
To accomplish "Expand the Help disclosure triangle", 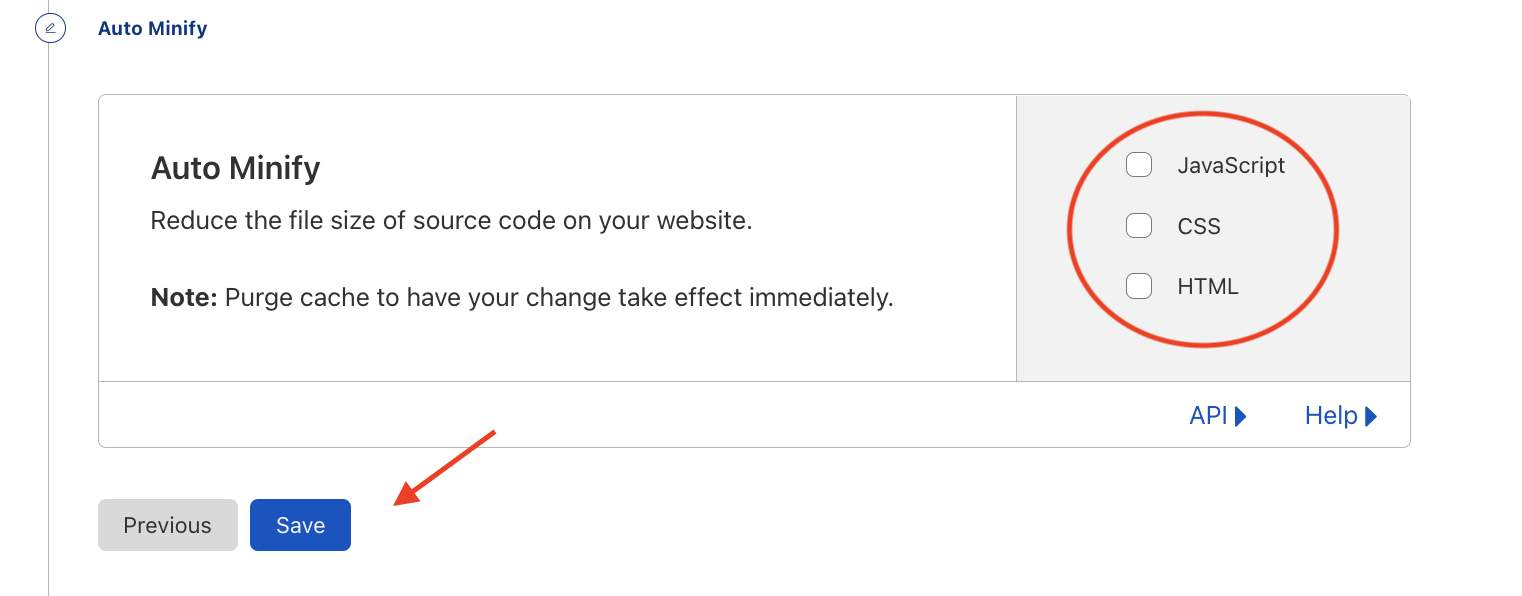I will tap(1371, 416).
